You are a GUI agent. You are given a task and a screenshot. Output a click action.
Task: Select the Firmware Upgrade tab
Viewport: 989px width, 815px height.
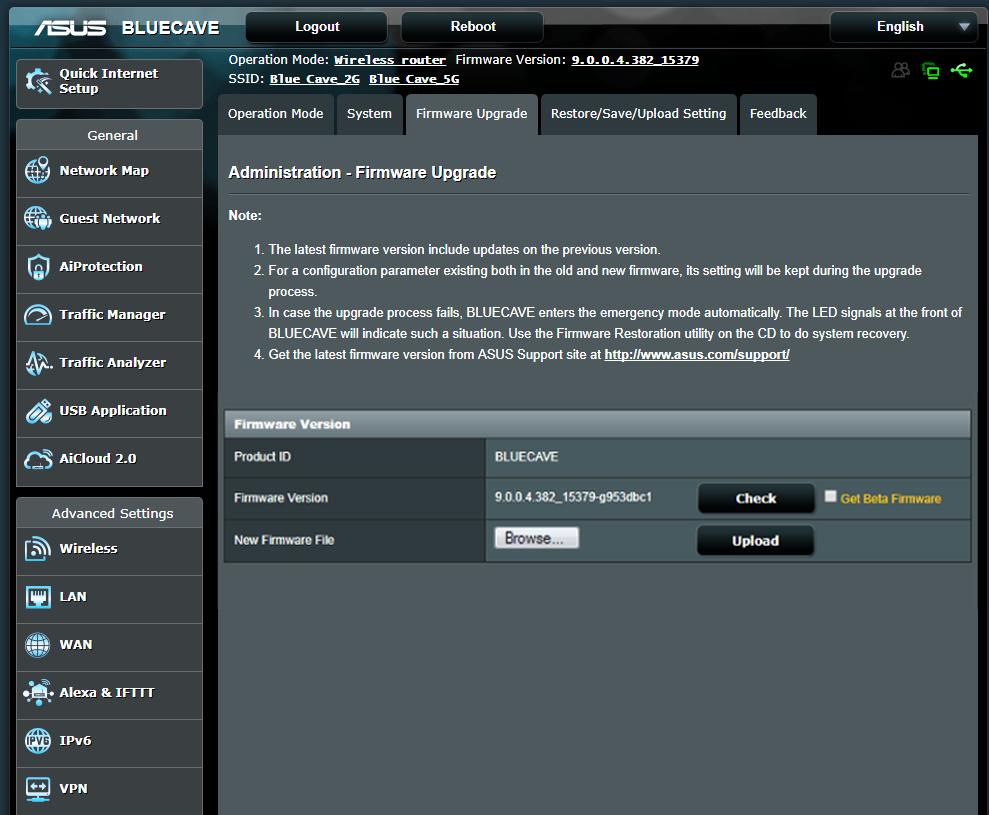pos(471,114)
